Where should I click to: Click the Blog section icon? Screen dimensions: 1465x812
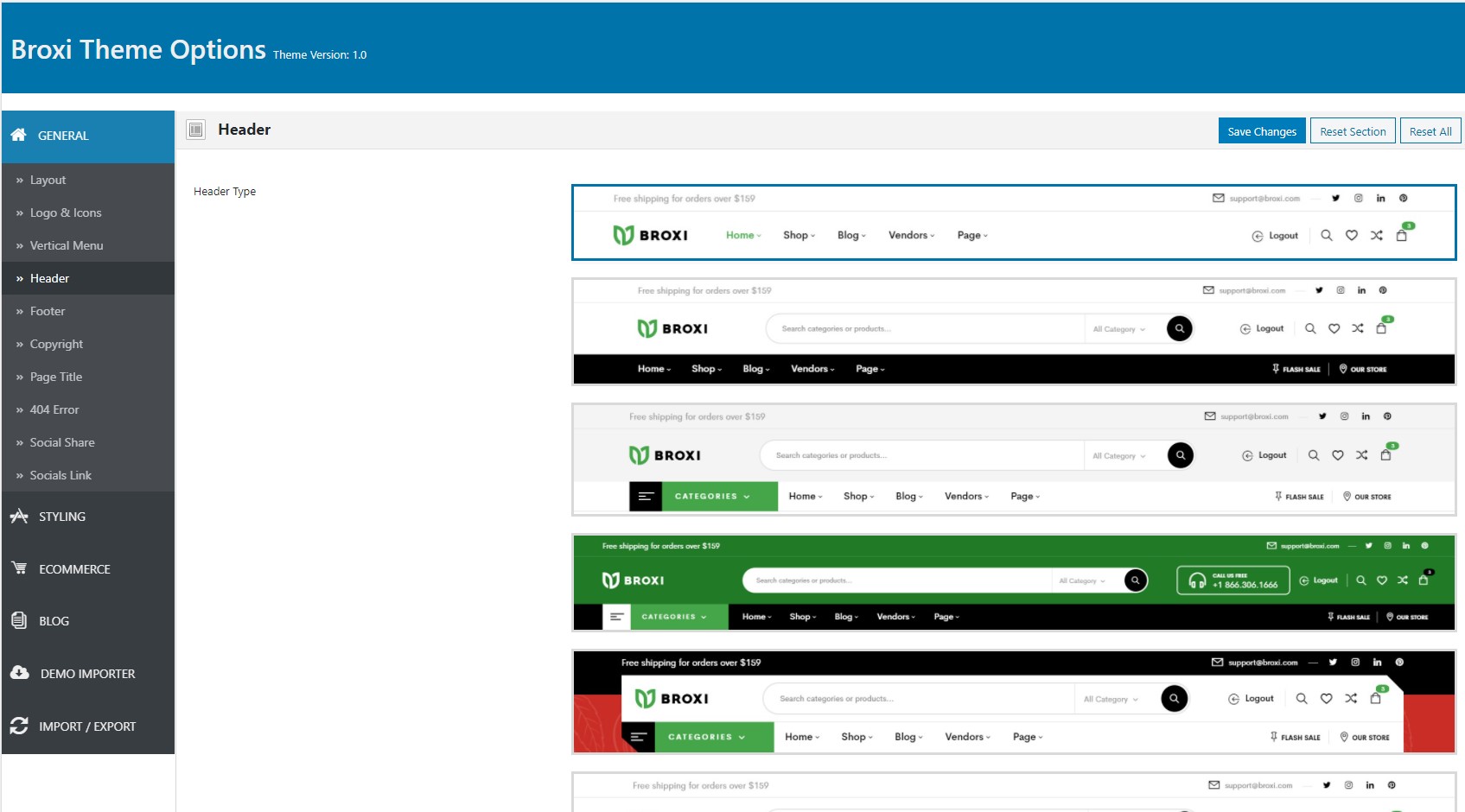point(19,620)
